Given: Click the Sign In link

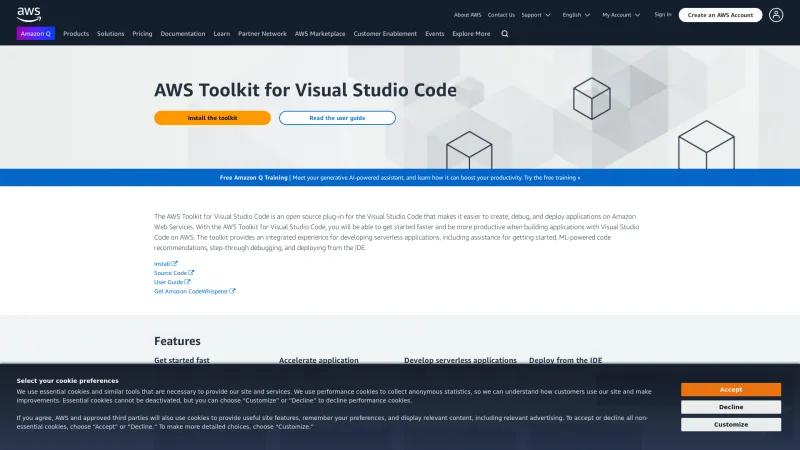Looking at the screenshot, I should [663, 14].
